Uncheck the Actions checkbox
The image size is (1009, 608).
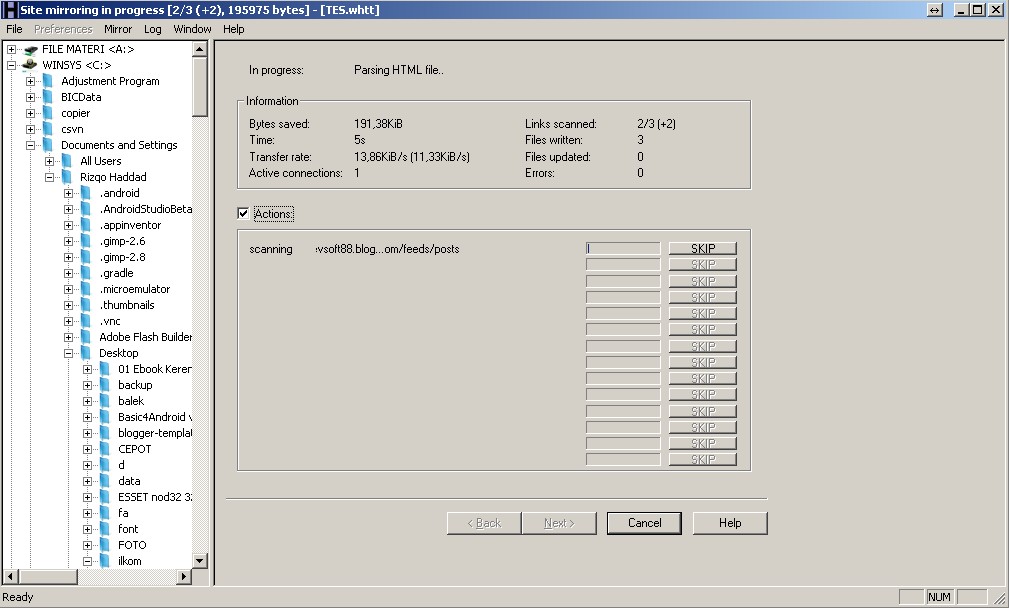(x=243, y=214)
